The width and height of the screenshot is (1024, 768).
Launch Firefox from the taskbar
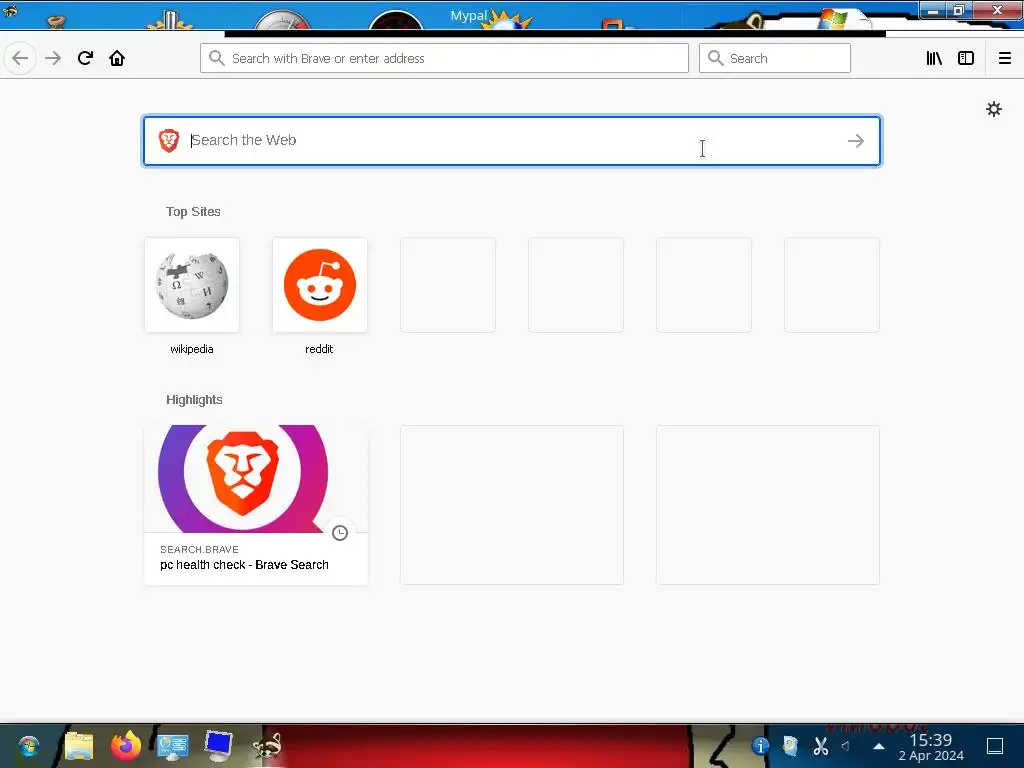pyautogui.click(x=125, y=746)
